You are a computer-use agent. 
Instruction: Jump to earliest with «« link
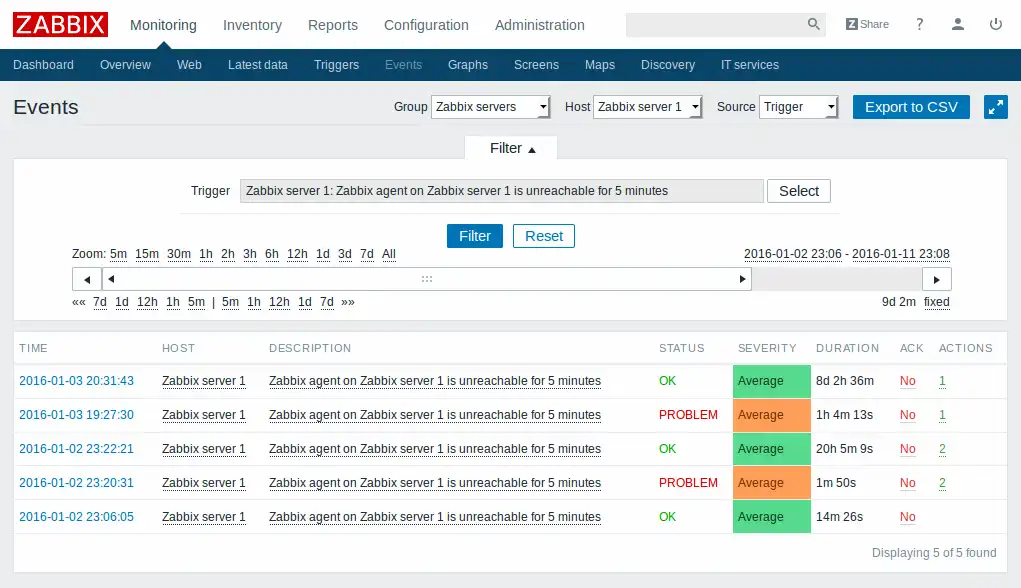[x=79, y=302]
